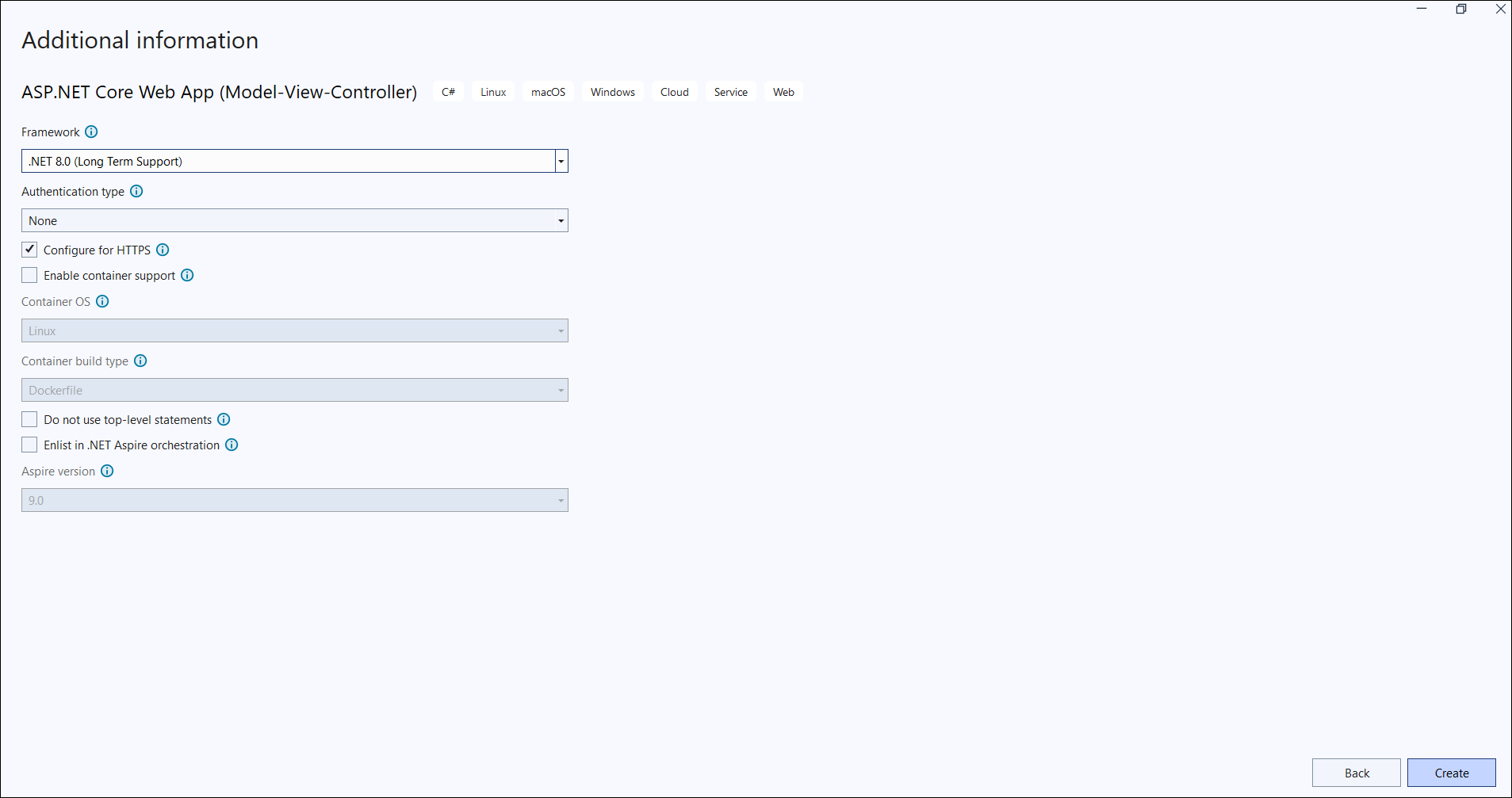
Task: Click the Aspire version info icon
Action: click(x=107, y=471)
